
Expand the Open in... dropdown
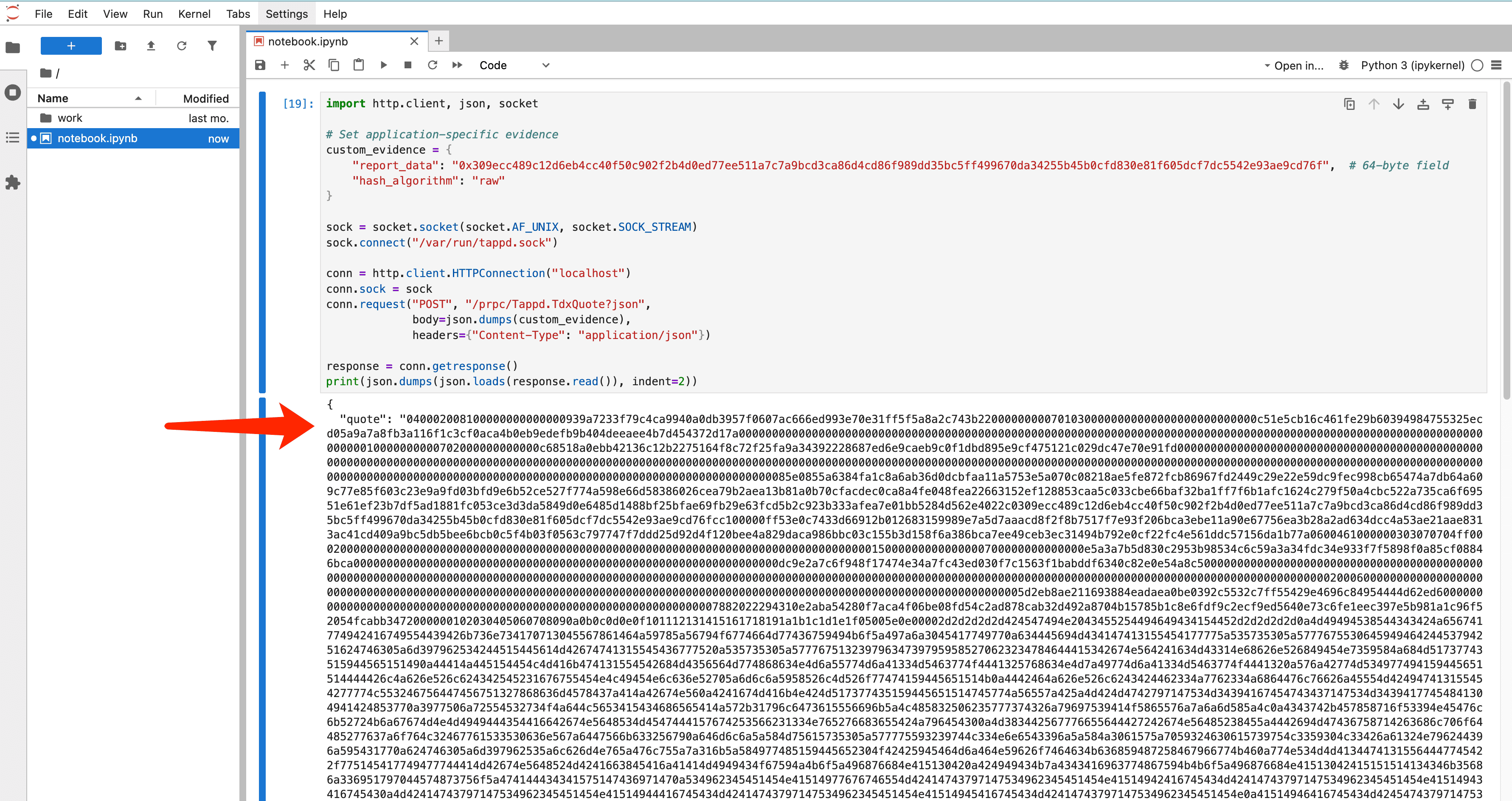(1294, 65)
